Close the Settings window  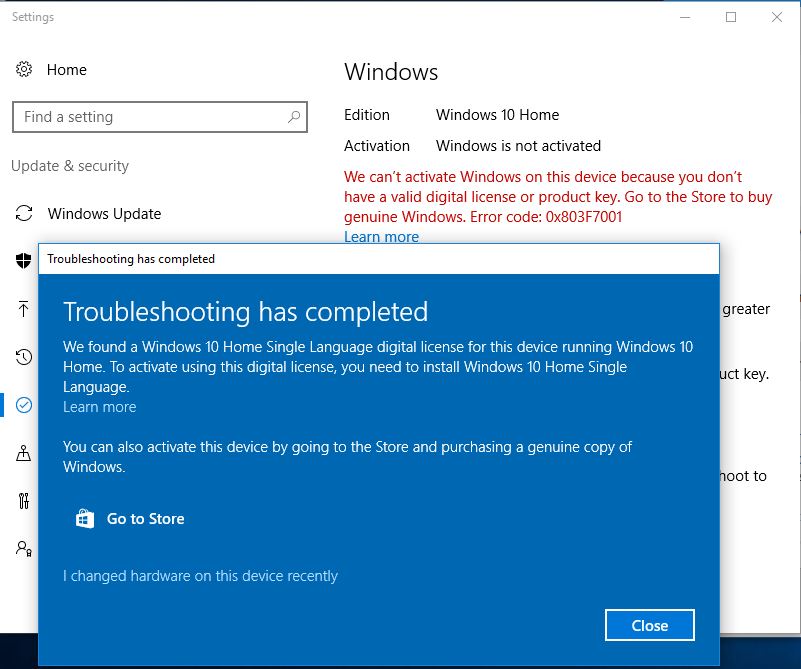click(x=777, y=17)
